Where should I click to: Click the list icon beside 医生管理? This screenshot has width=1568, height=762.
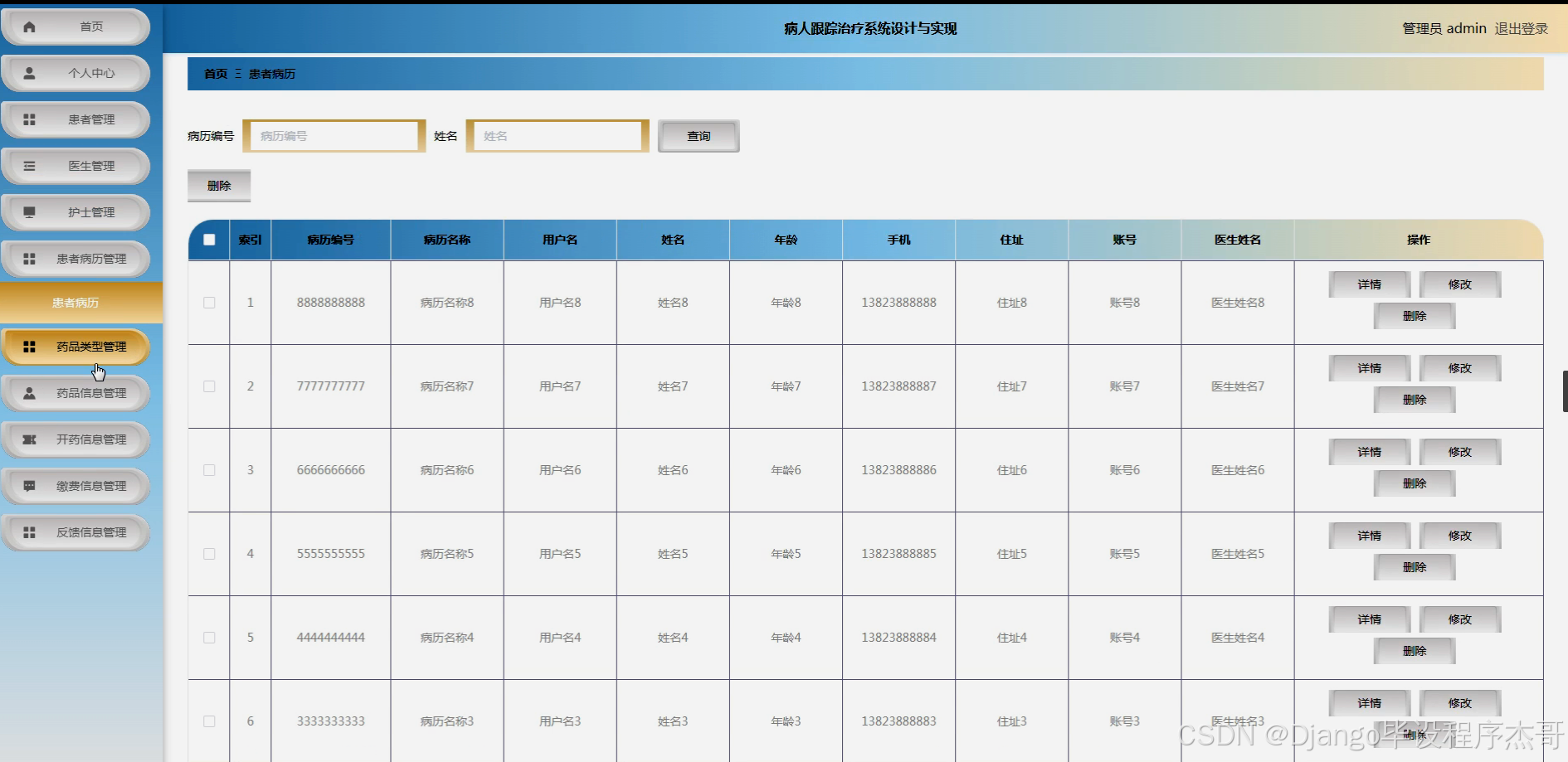pyautogui.click(x=30, y=166)
